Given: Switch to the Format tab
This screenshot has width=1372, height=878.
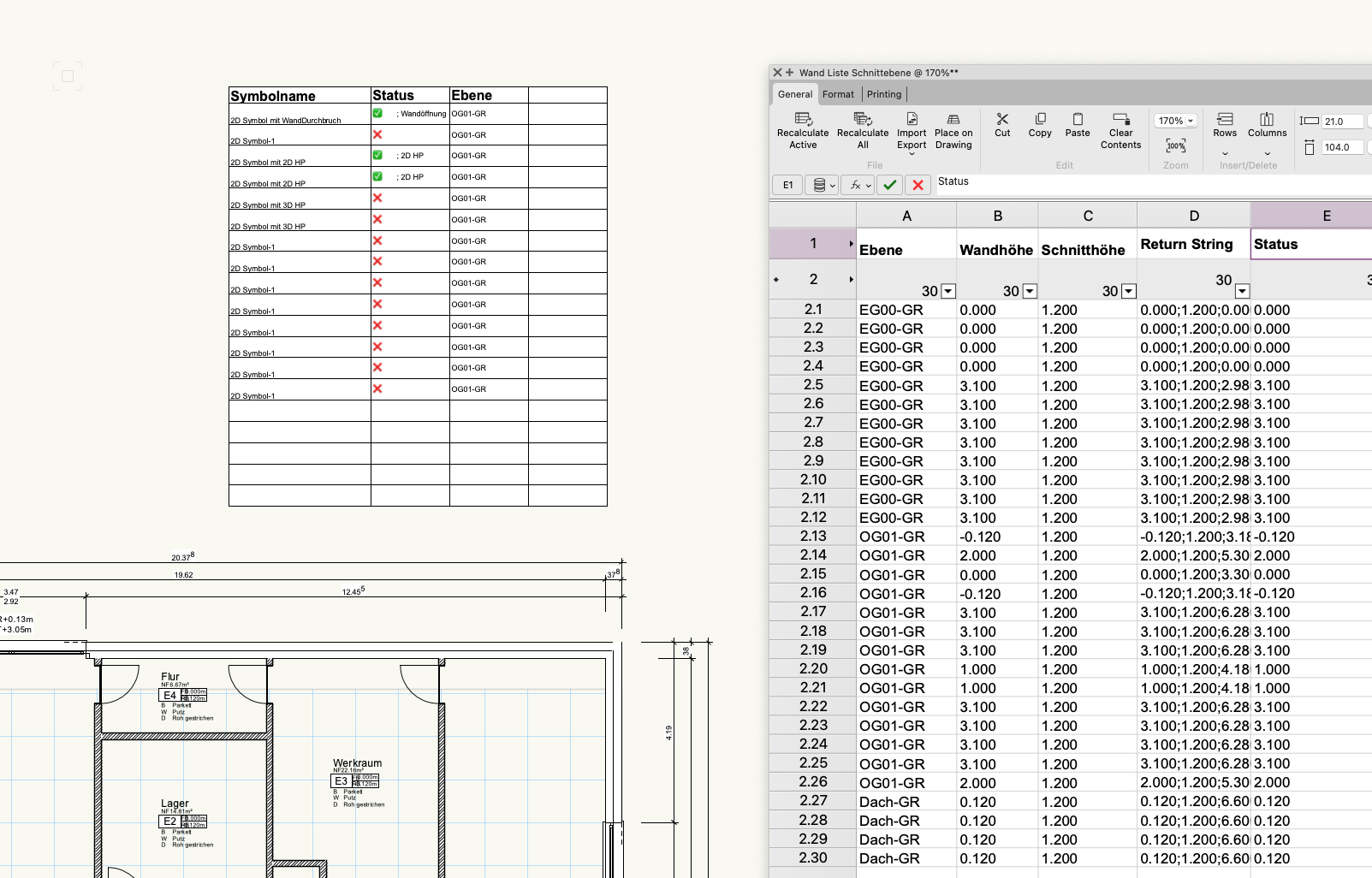Looking at the screenshot, I should [x=838, y=94].
